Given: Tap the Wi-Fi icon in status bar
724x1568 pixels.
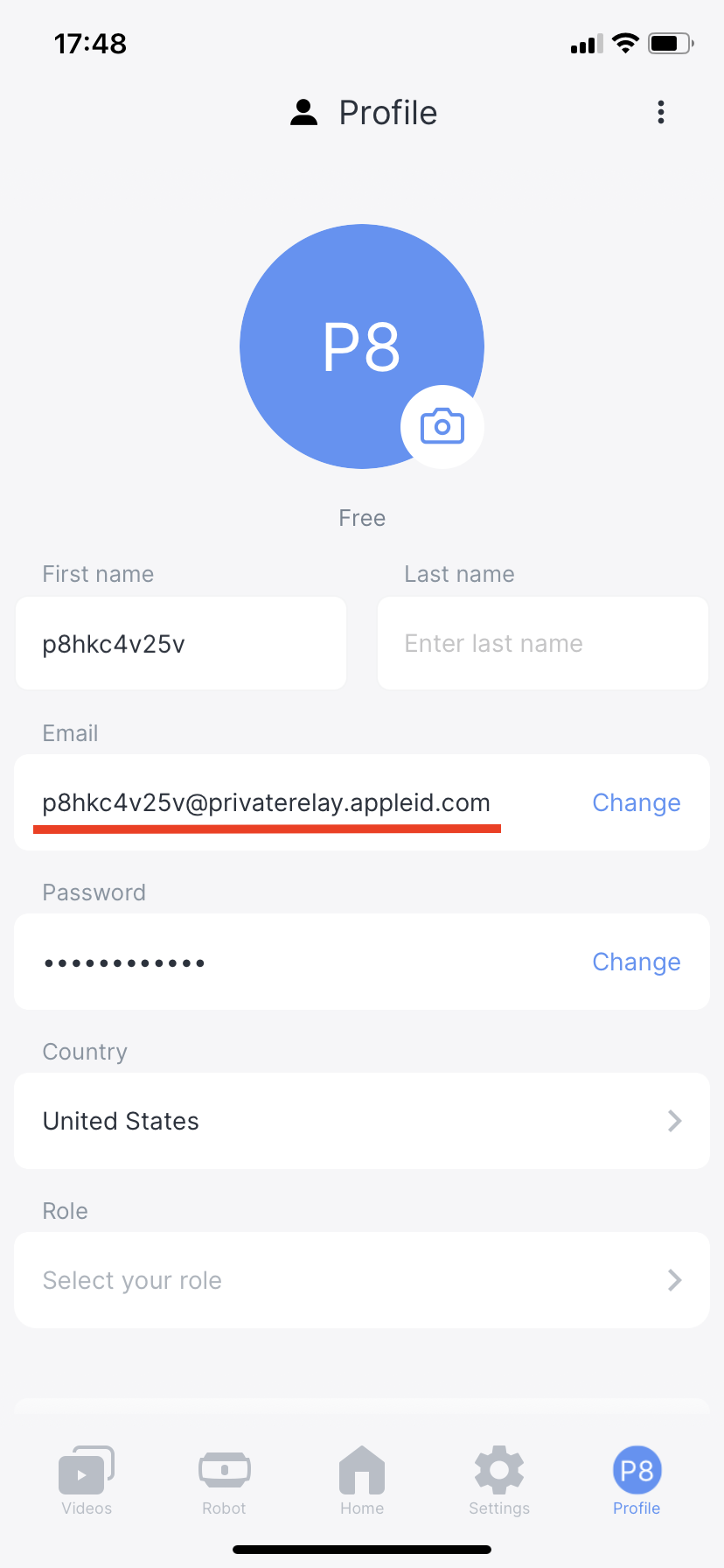Looking at the screenshot, I should click(x=625, y=43).
